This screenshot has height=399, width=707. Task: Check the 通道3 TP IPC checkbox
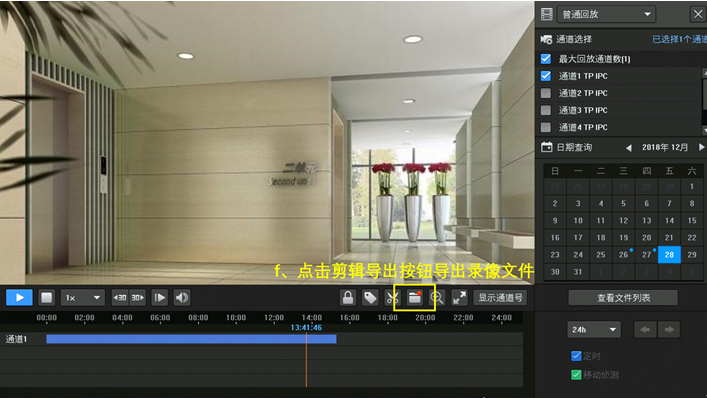(x=546, y=110)
